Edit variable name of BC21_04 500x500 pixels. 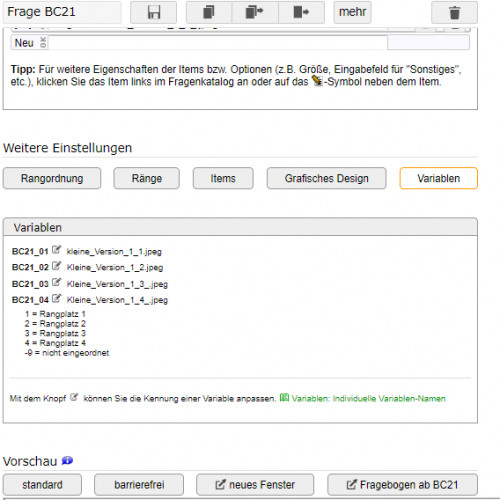[56, 298]
